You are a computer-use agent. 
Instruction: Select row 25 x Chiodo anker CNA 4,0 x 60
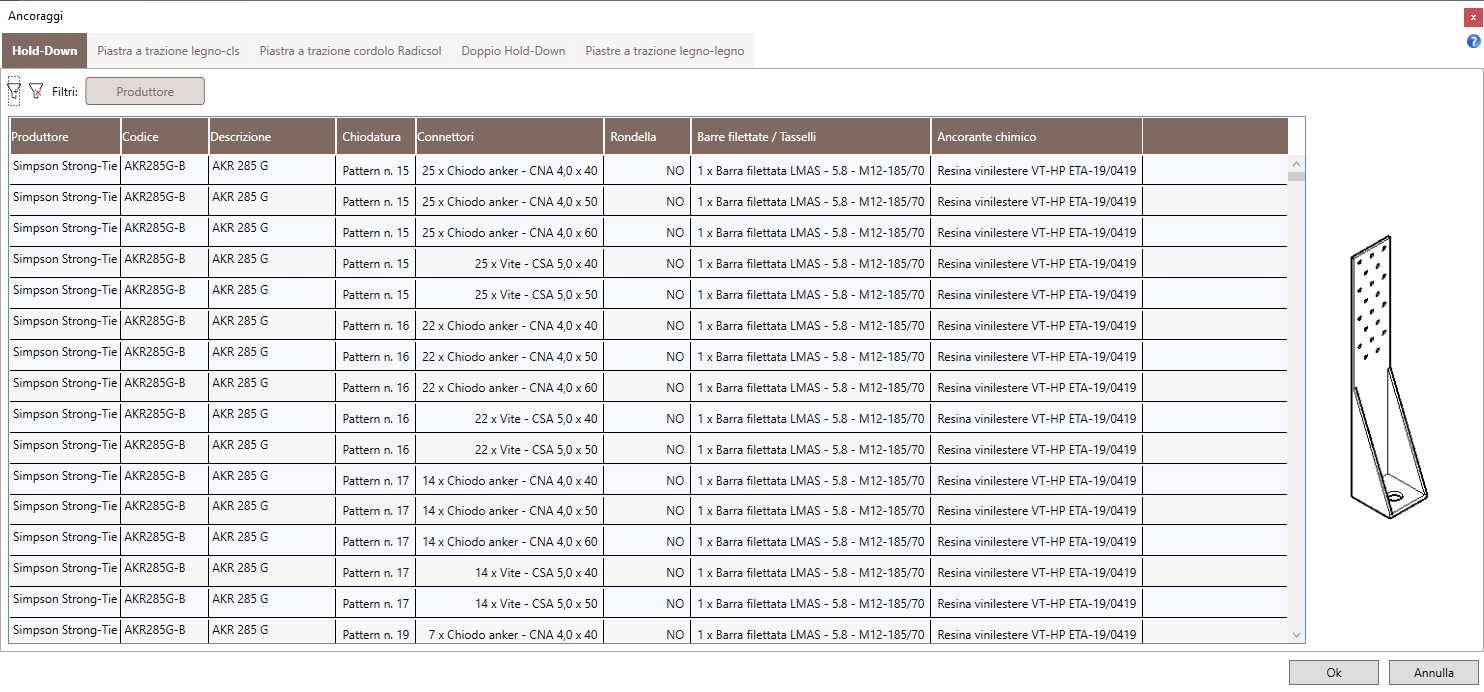(648, 232)
